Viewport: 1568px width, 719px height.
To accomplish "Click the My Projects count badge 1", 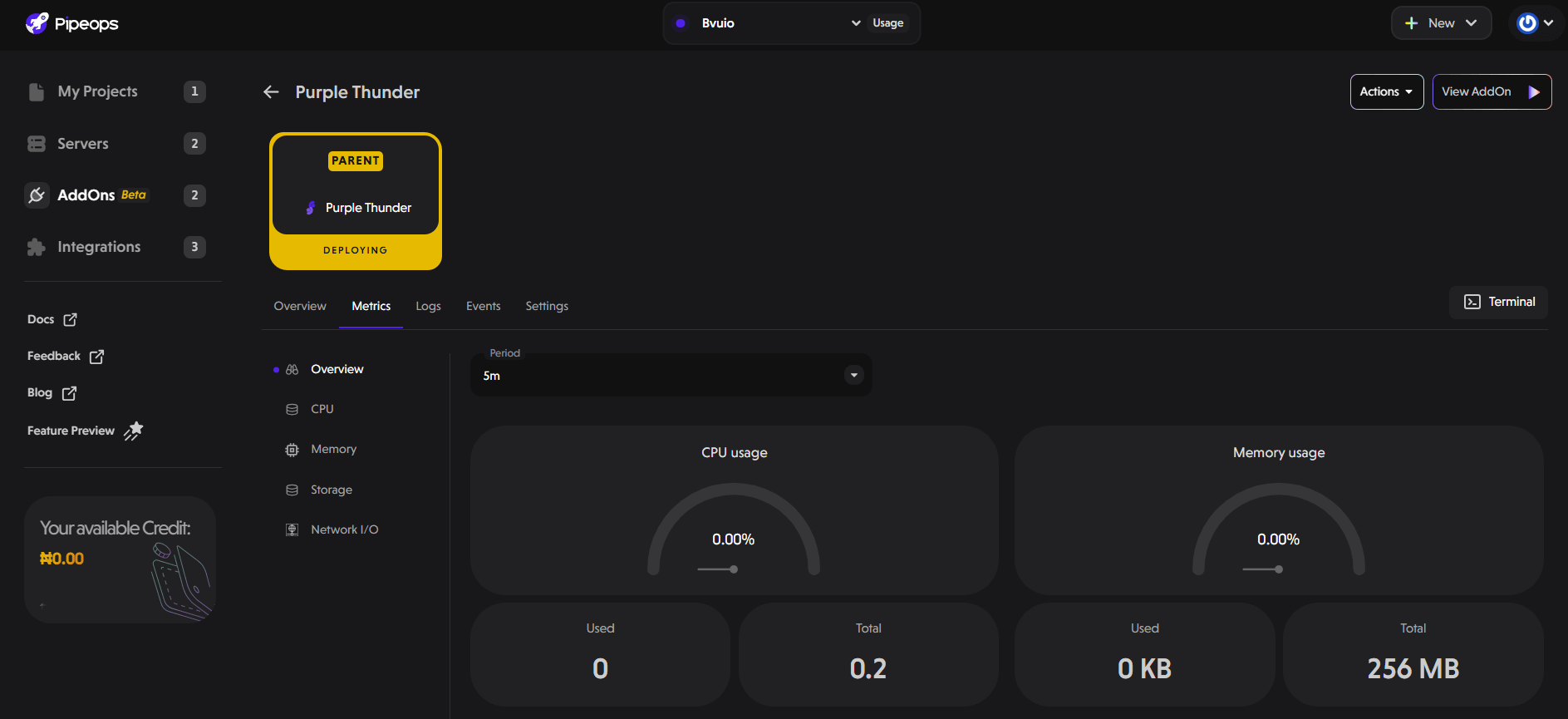I will [194, 91].
